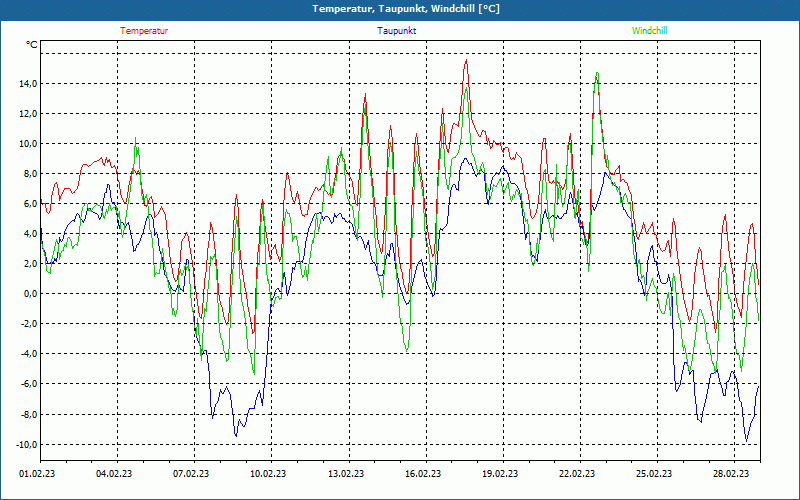
Task: Click the 0,0 y-axis value
Action: tap(31, 294)
